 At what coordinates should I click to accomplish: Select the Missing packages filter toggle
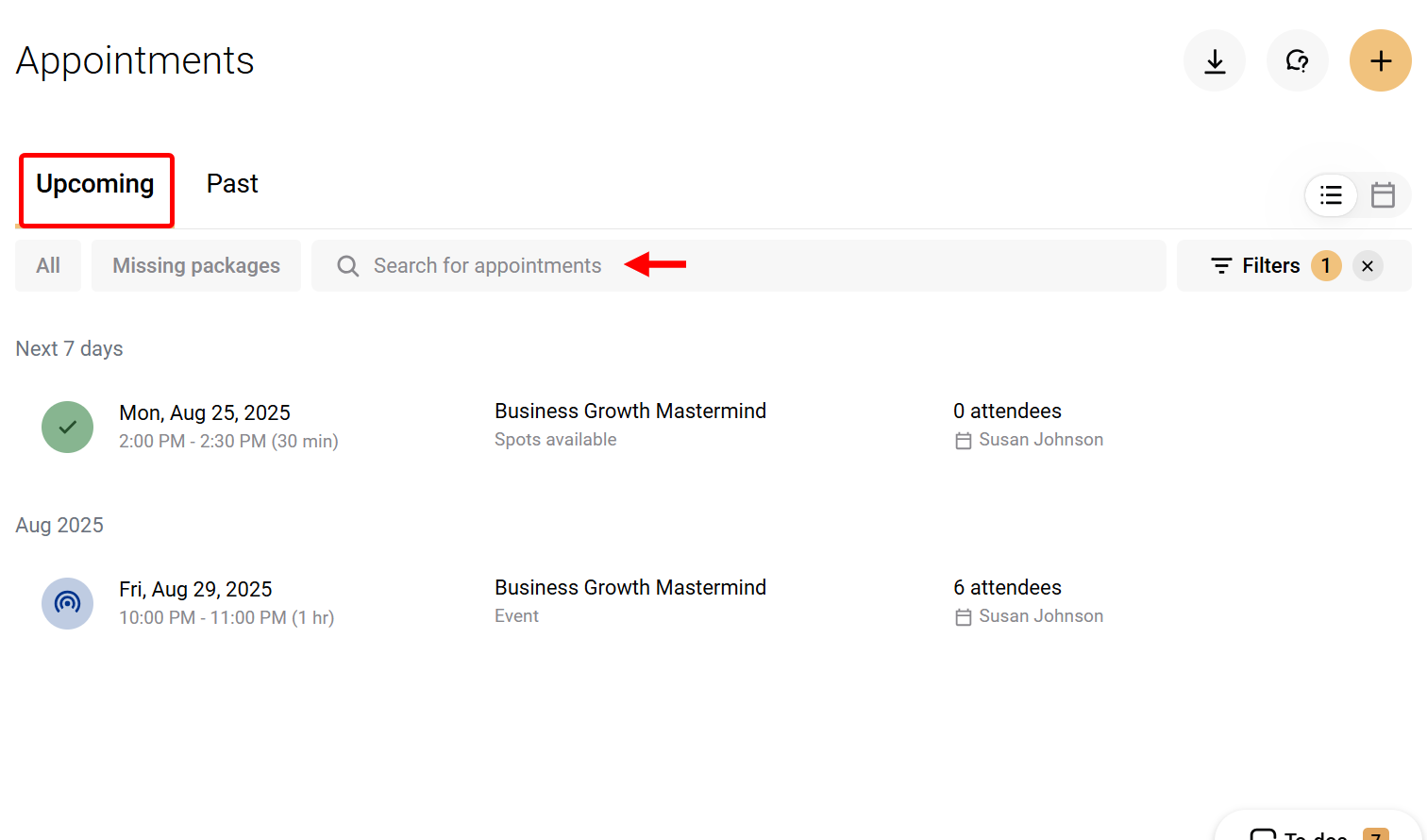click(196, 265)
